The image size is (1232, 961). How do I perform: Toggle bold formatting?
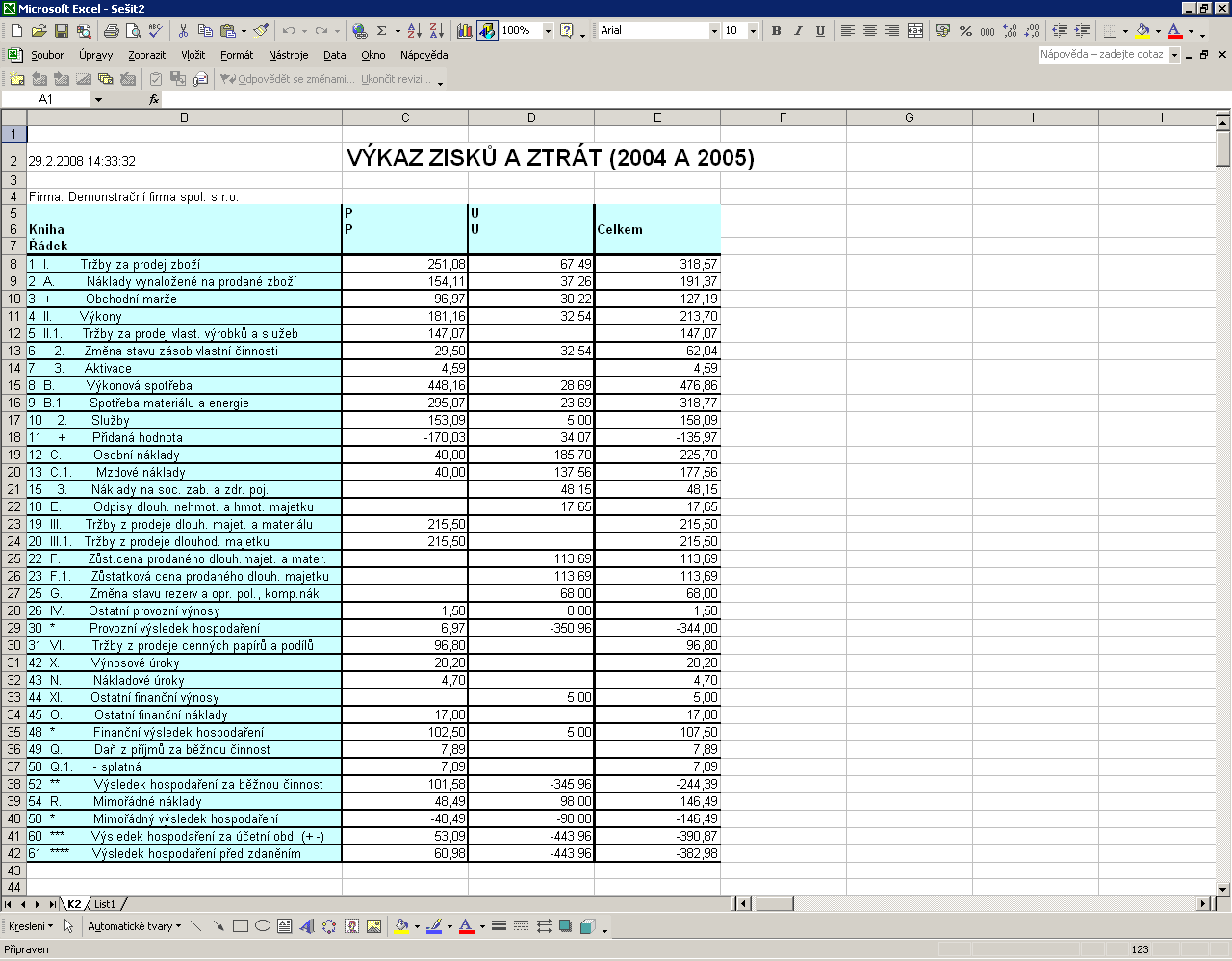pyautogui.click(x=776, y=31)
